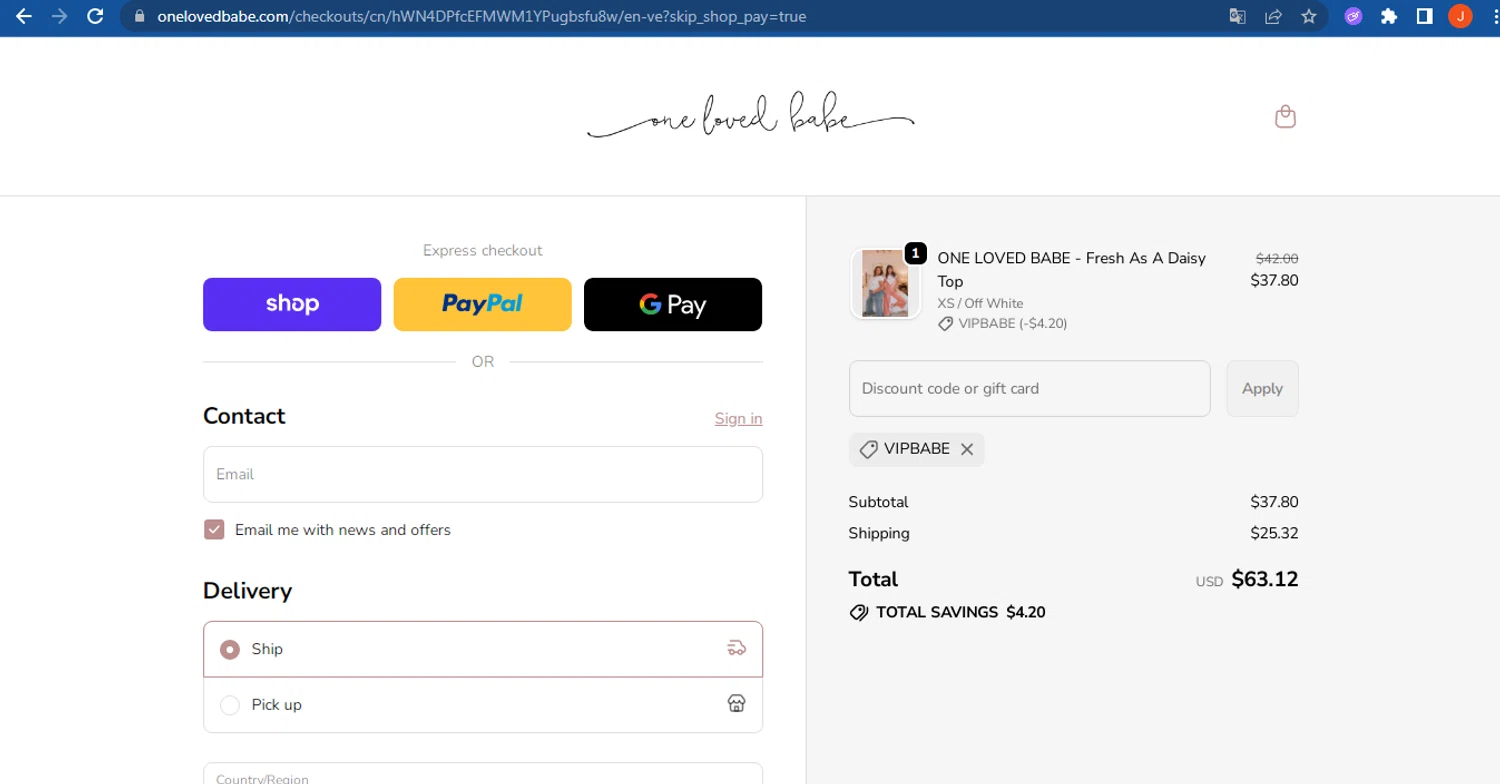This screenshot has height=784, width=1500.
Task: Follow the Sign in link
Action: coord(738,418)
